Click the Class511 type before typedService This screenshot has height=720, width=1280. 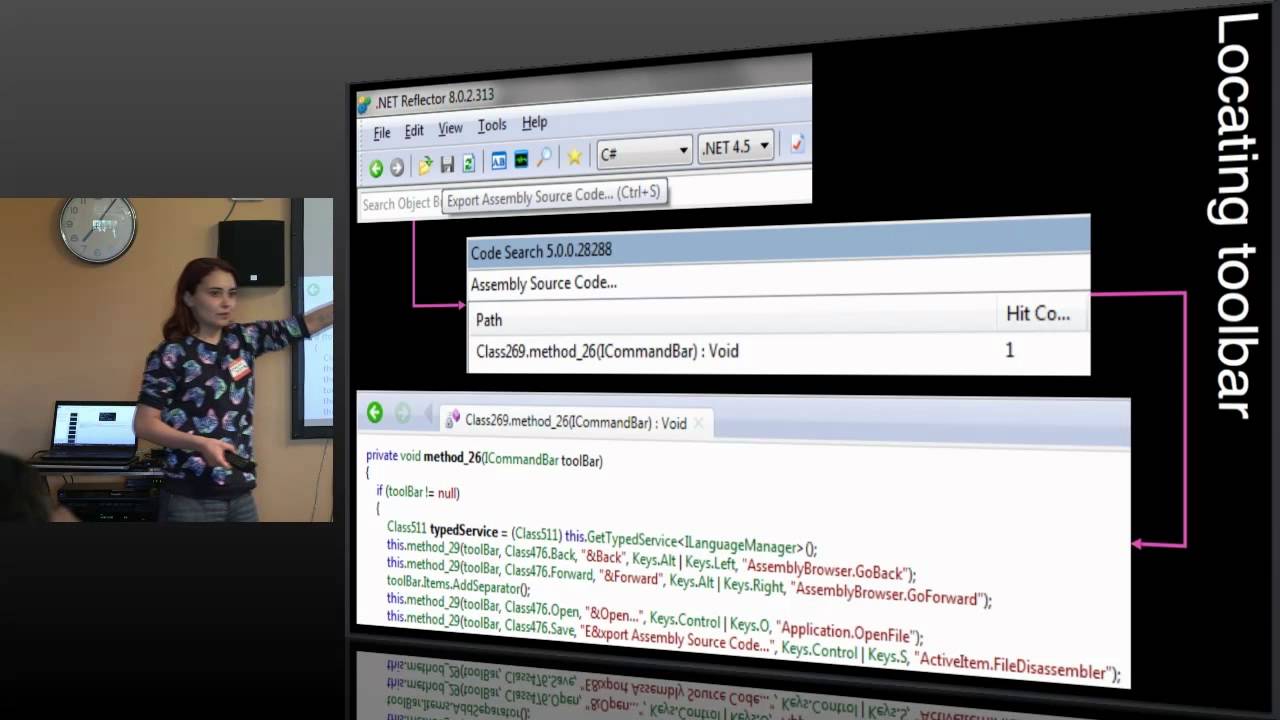point(406,527)
